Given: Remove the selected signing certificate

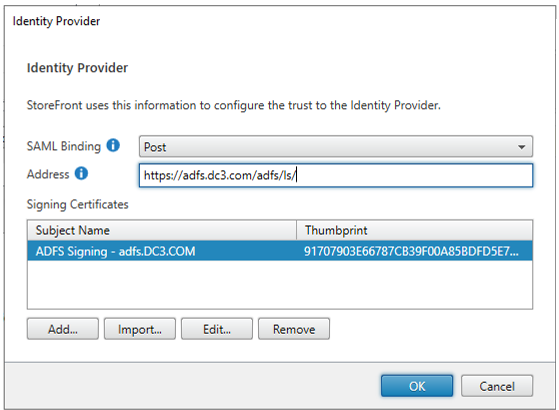Looking at the screenshot, I should [294, 329].
